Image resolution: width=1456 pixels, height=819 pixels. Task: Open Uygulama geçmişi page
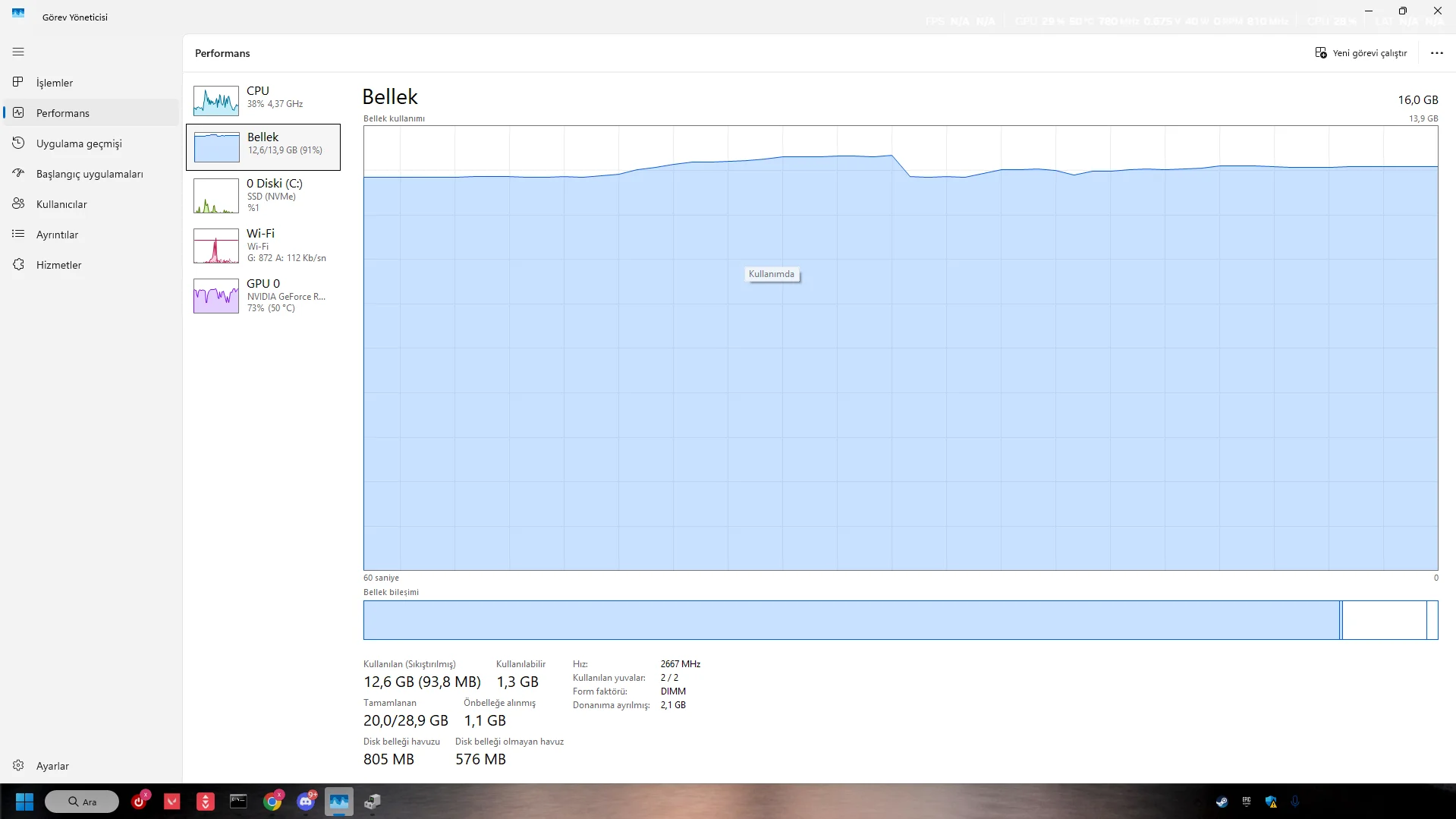pos(91,143)
